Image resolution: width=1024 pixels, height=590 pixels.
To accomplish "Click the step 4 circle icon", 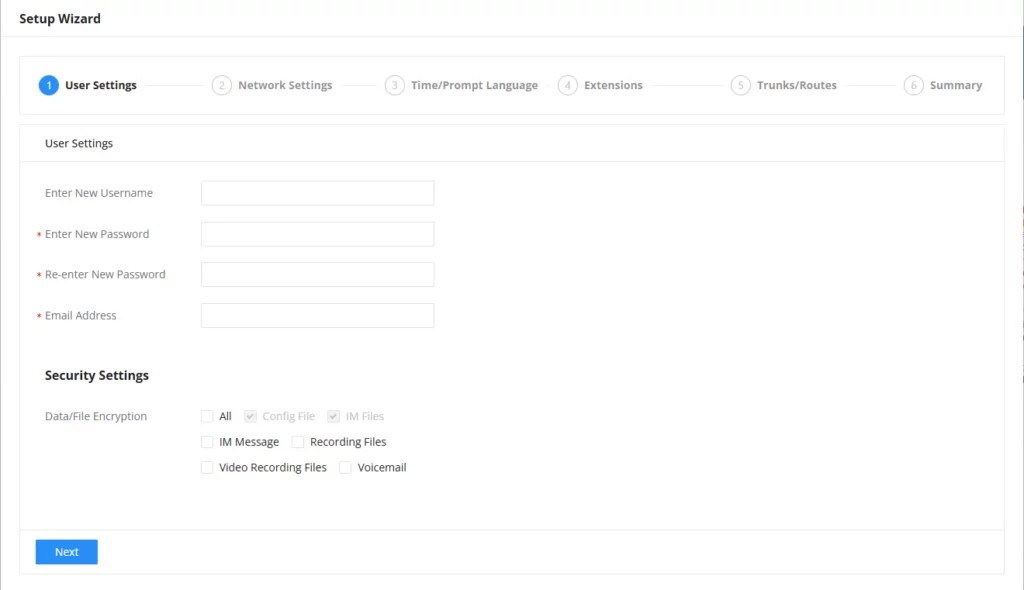I will [x=568, y=85].
